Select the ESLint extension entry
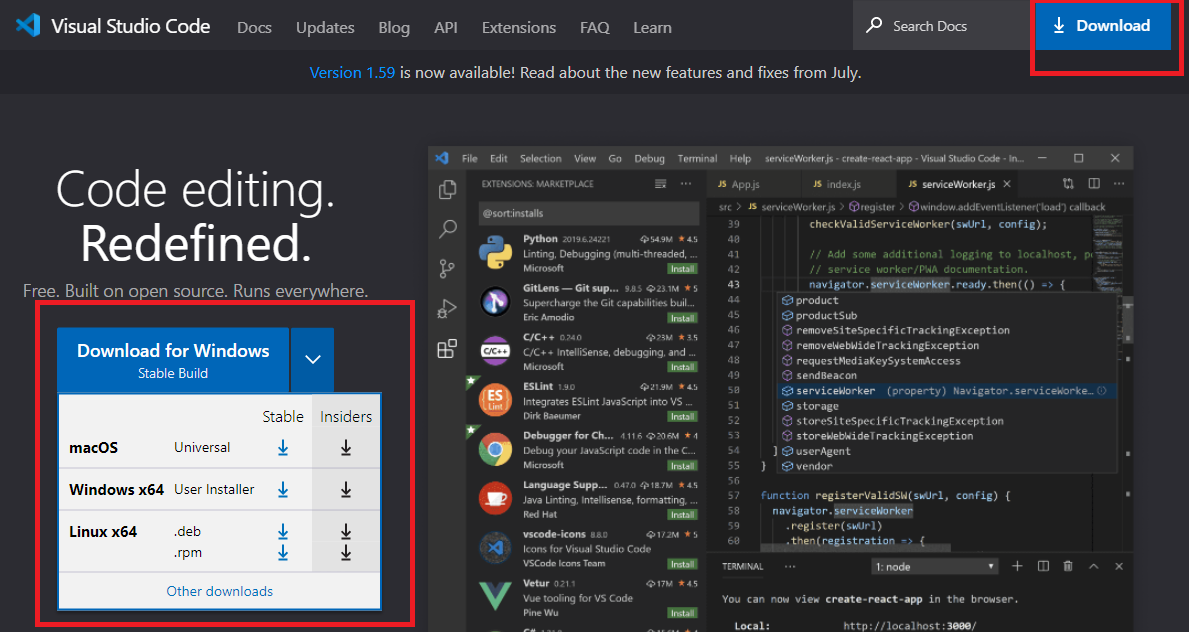The height and width of the screenshot is (632, 1189). 588,400
